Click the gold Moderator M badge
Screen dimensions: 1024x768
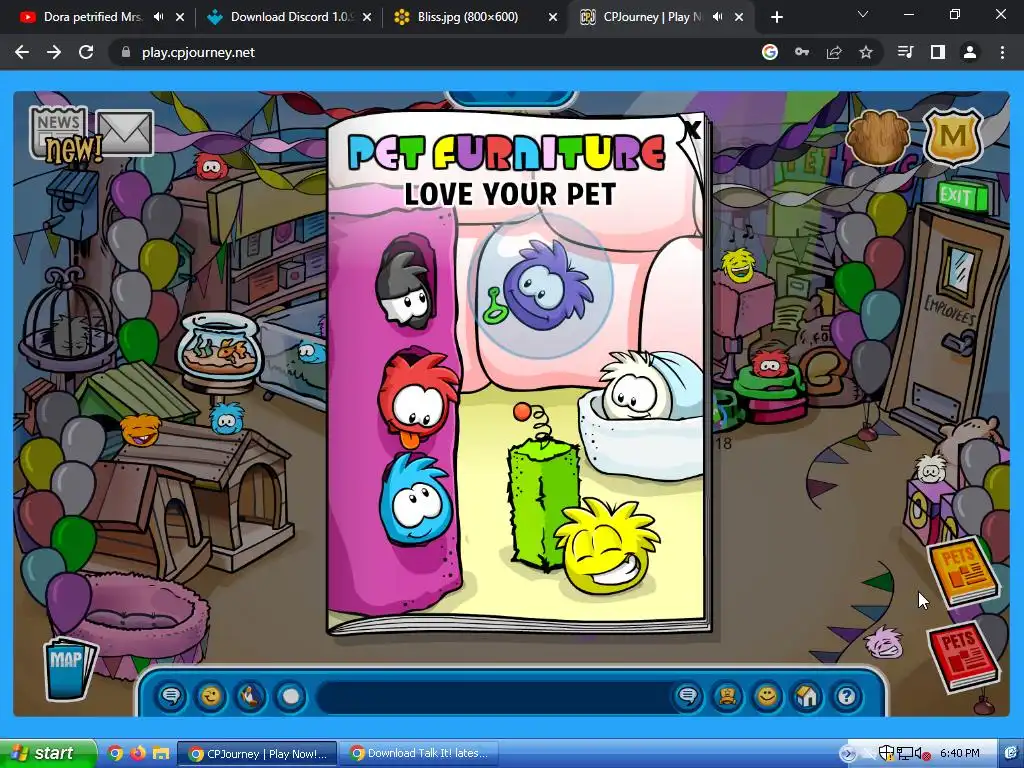click(x=953, y=136)
